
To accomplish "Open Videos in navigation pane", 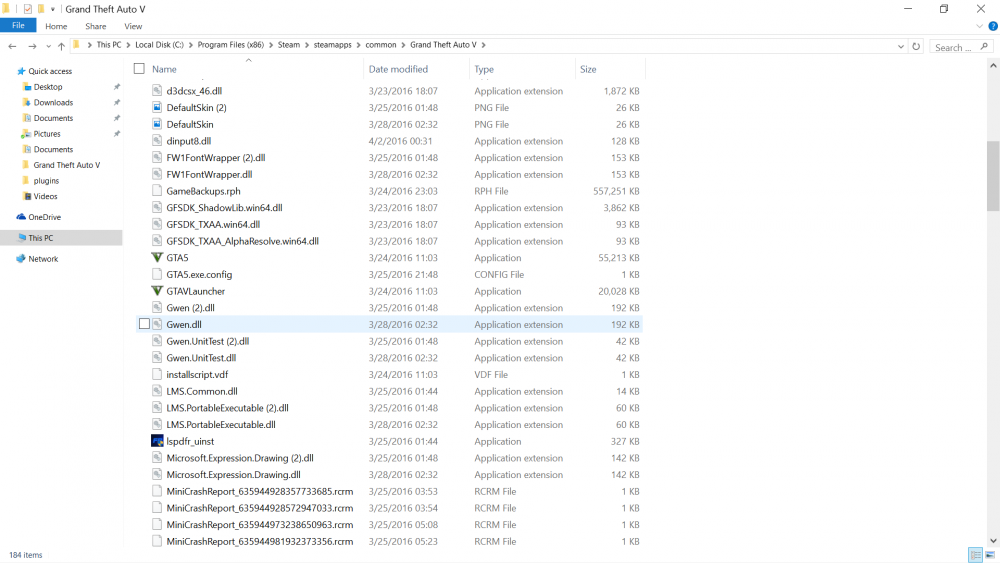I will (x=45, y=196).
